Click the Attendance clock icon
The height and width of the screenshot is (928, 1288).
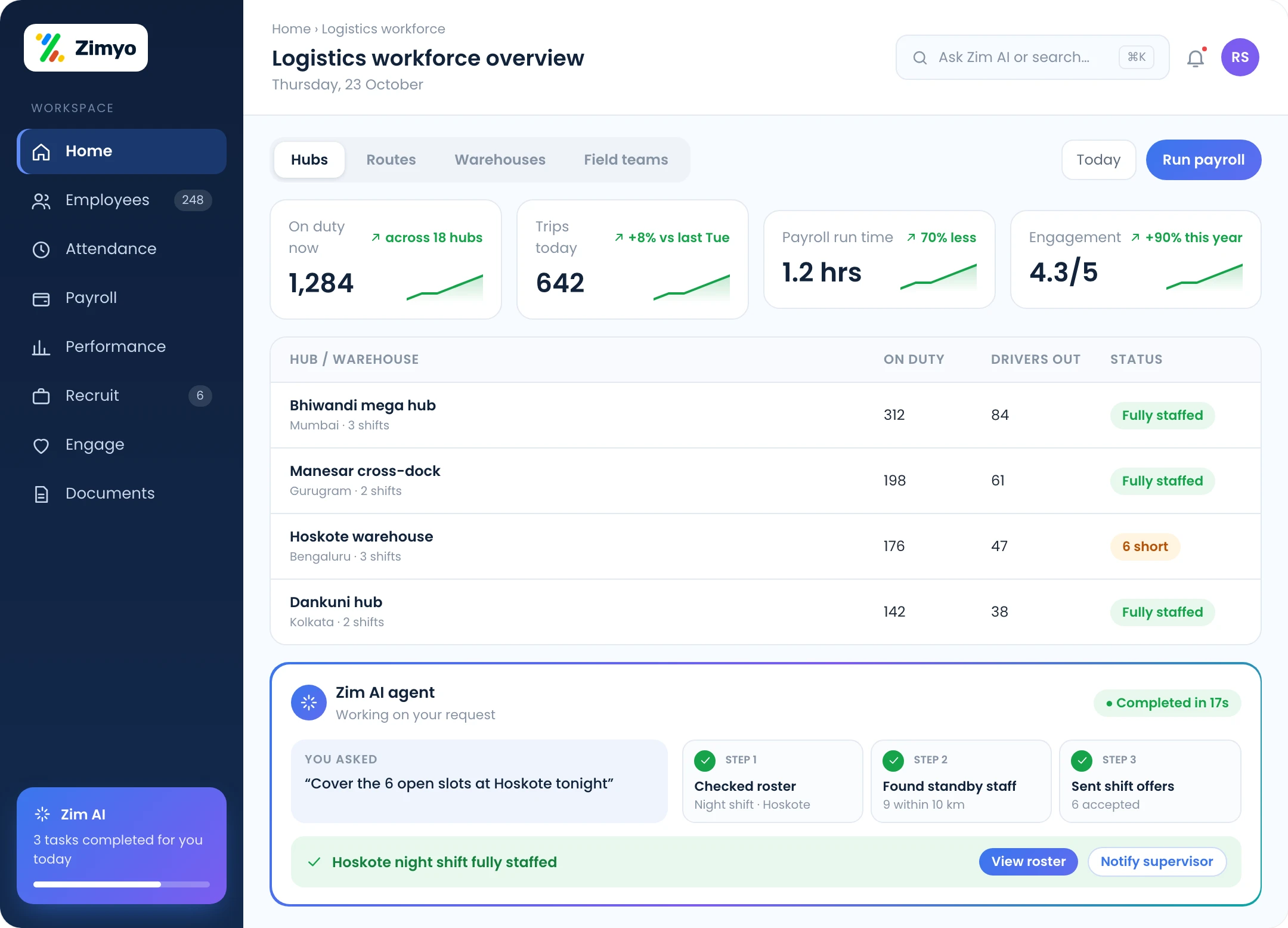pyautogui.click(x=41, y=249)
